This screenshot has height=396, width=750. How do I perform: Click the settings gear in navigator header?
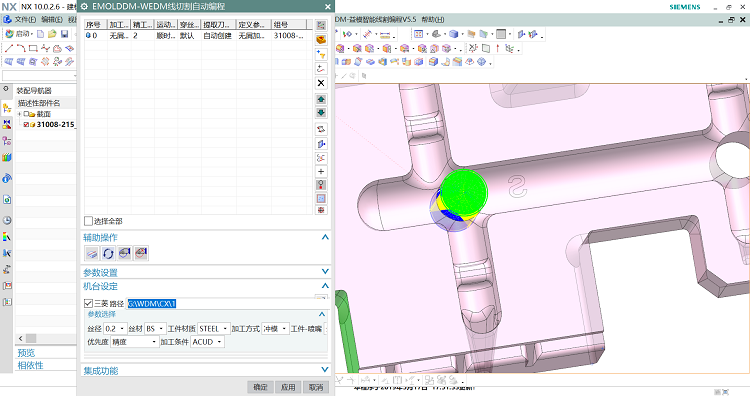[6, 89]
